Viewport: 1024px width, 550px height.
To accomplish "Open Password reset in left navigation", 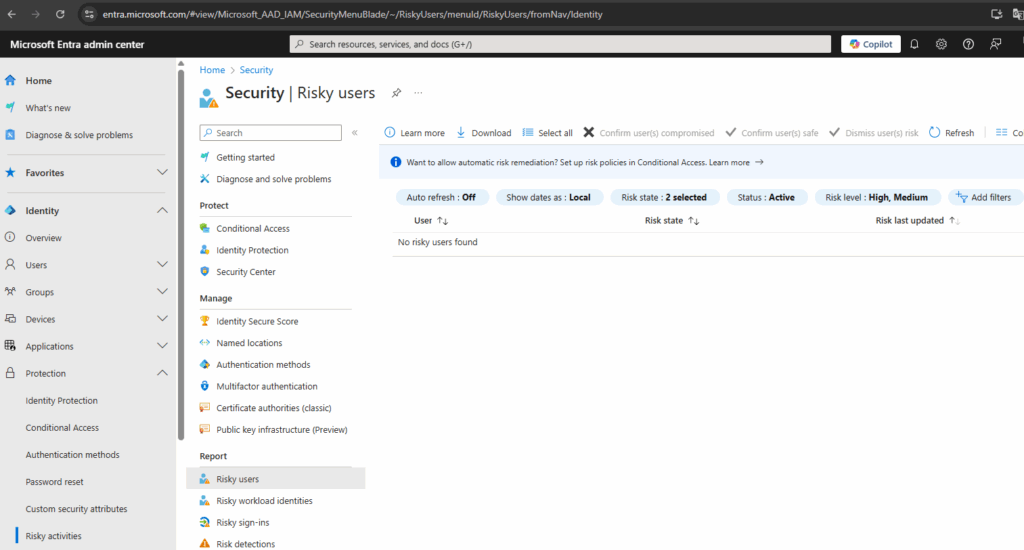I will 54,481.
